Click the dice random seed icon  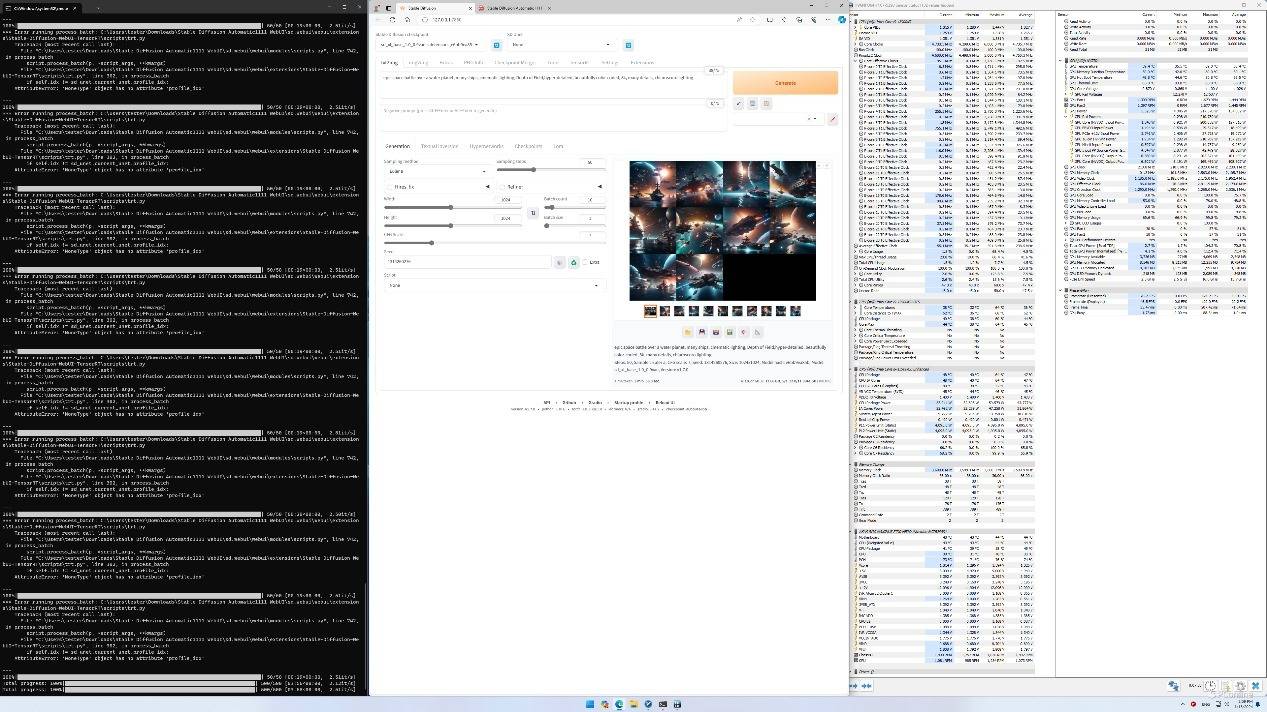(560, 262)
